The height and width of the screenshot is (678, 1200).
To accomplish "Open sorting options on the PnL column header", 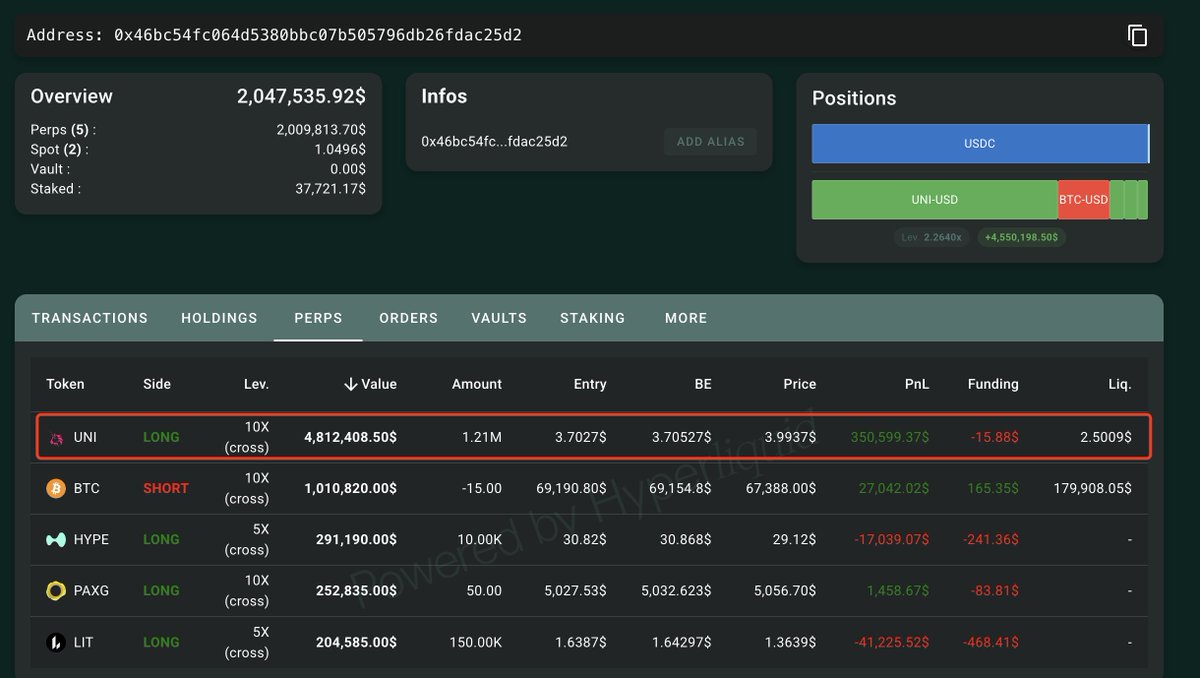I will tap(916, 383).
